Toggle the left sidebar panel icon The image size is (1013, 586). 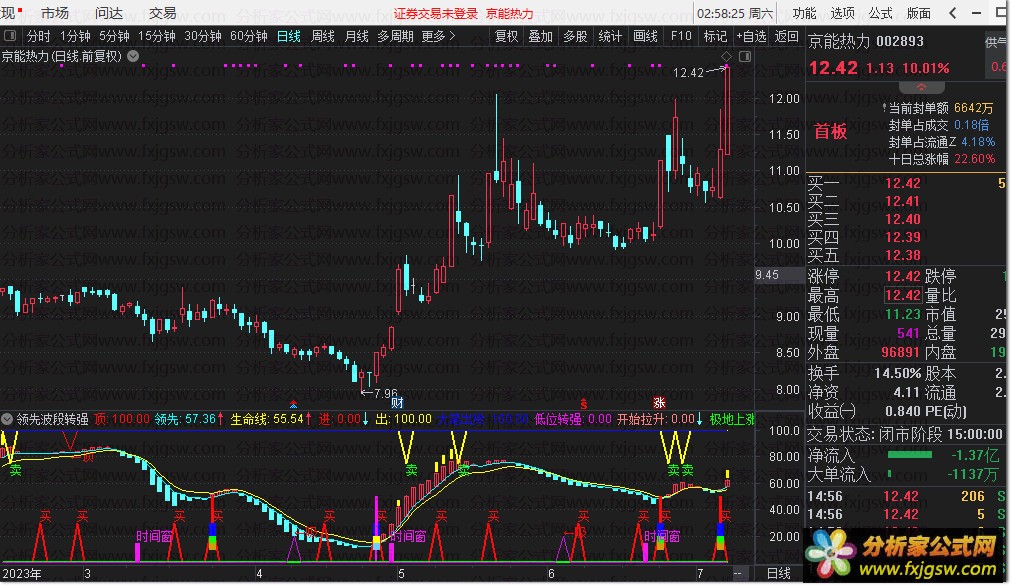coord(9,36)
